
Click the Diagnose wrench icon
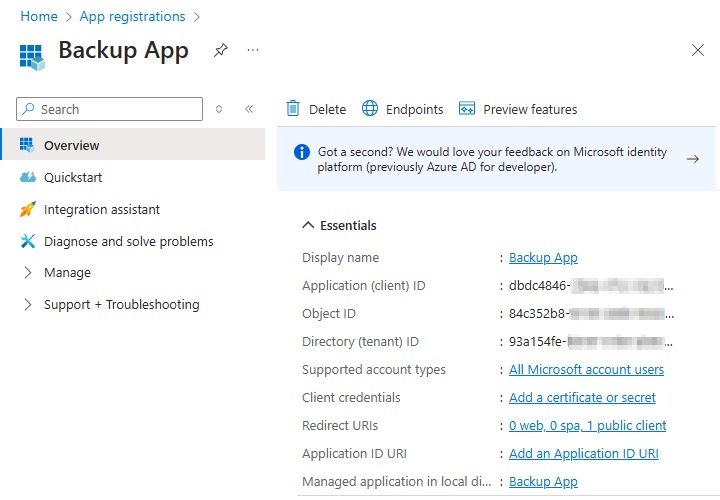(x=28, y=241)
